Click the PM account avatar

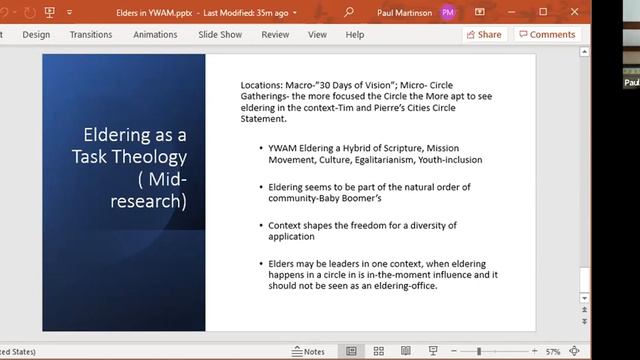pos(447,13)
